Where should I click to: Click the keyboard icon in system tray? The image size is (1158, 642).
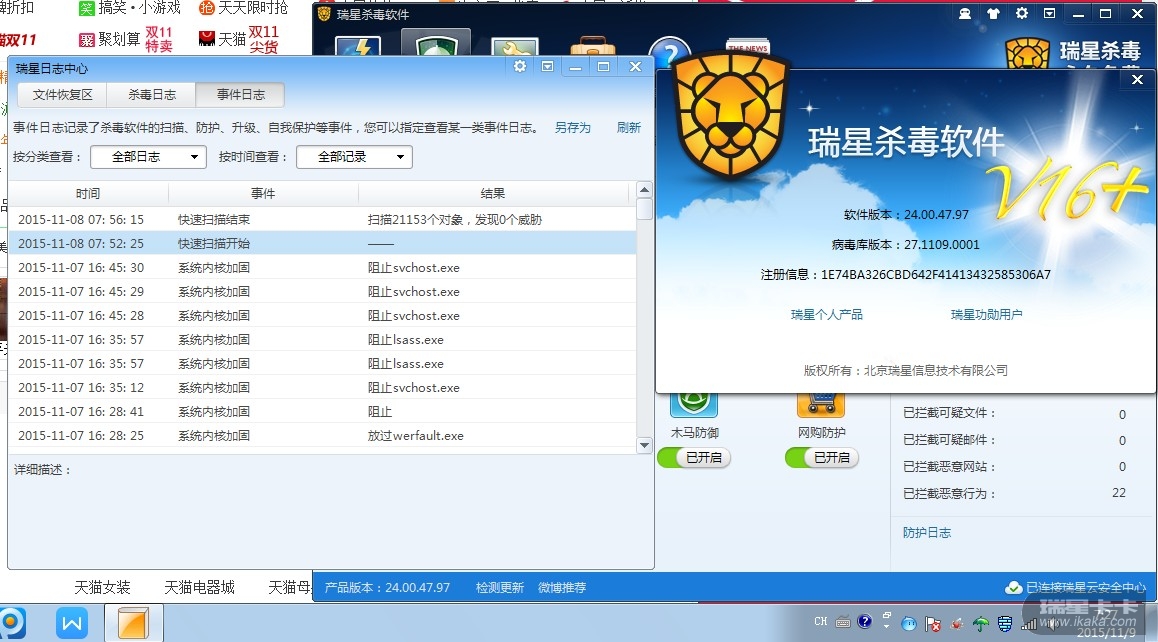click(843, 623)
